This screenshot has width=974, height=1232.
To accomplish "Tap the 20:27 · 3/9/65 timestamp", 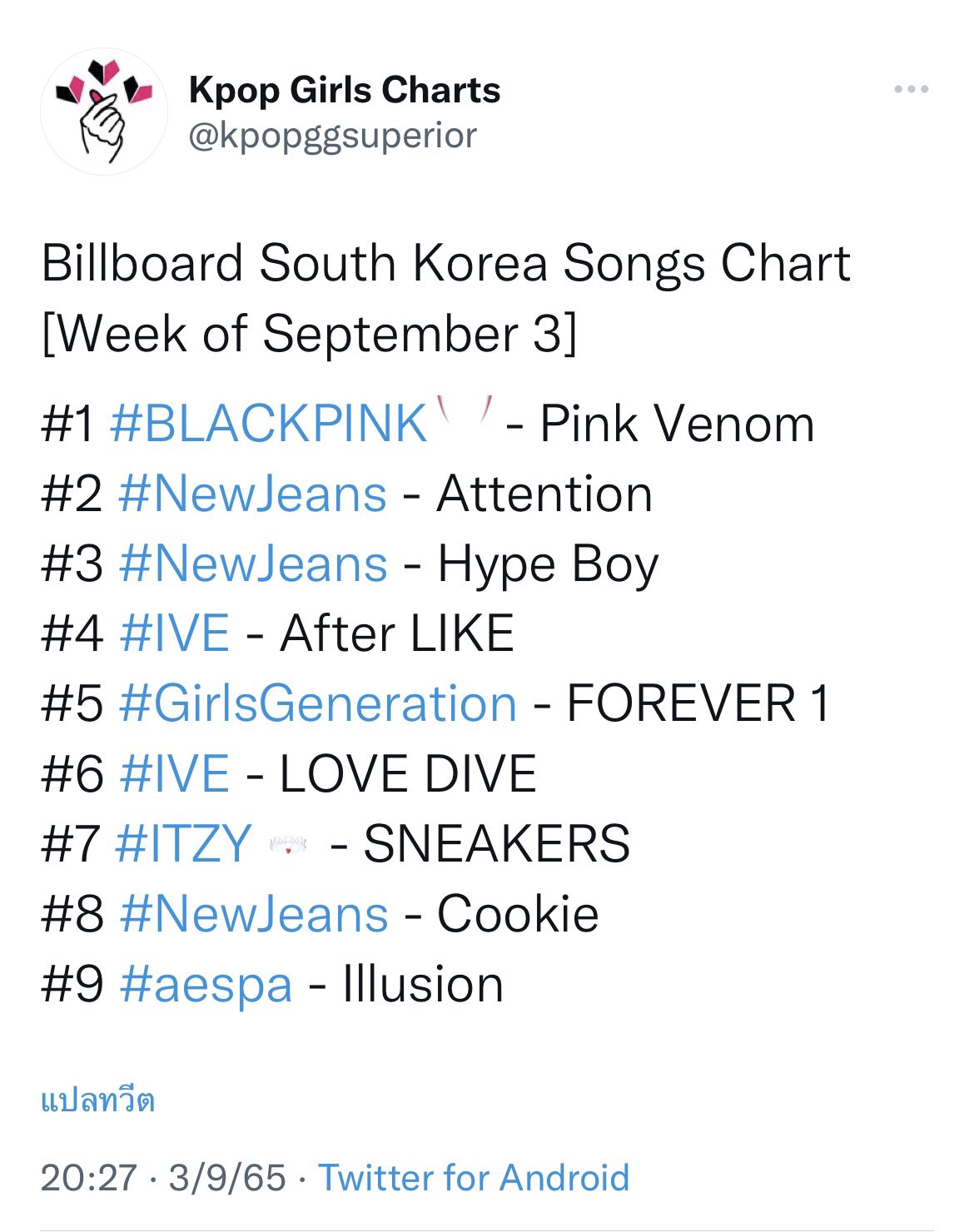I will tap(163, 1178).
